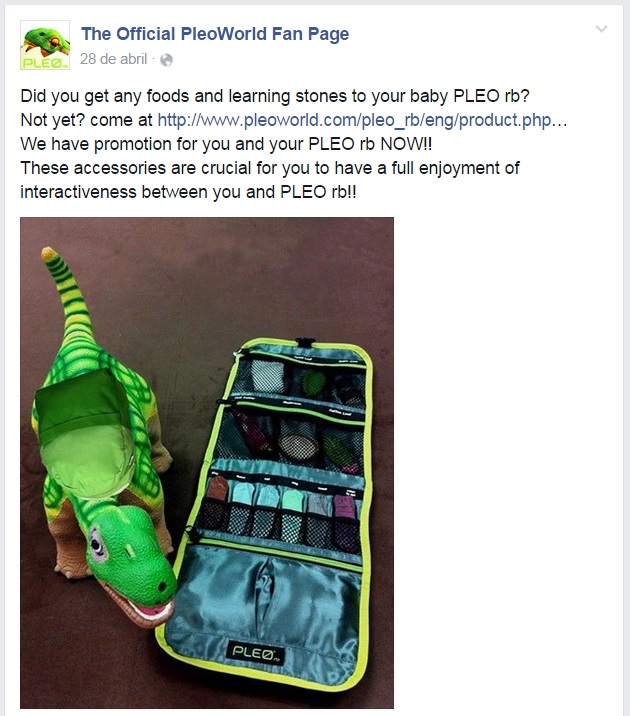The width and height of the screenshot is (630, 716).
Task: Click the green dinosaur's head in photo
Action: pos(130,557)
